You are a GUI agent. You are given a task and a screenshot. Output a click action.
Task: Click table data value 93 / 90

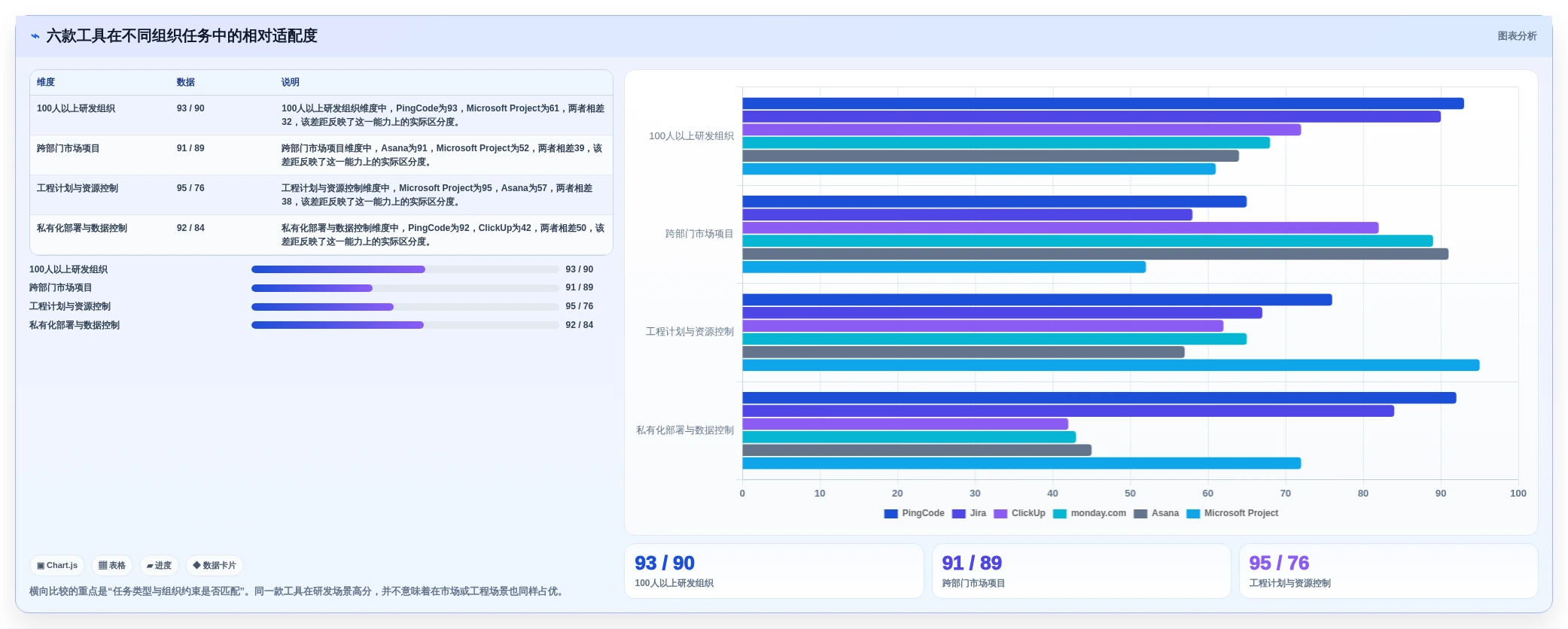click(190, 108)
